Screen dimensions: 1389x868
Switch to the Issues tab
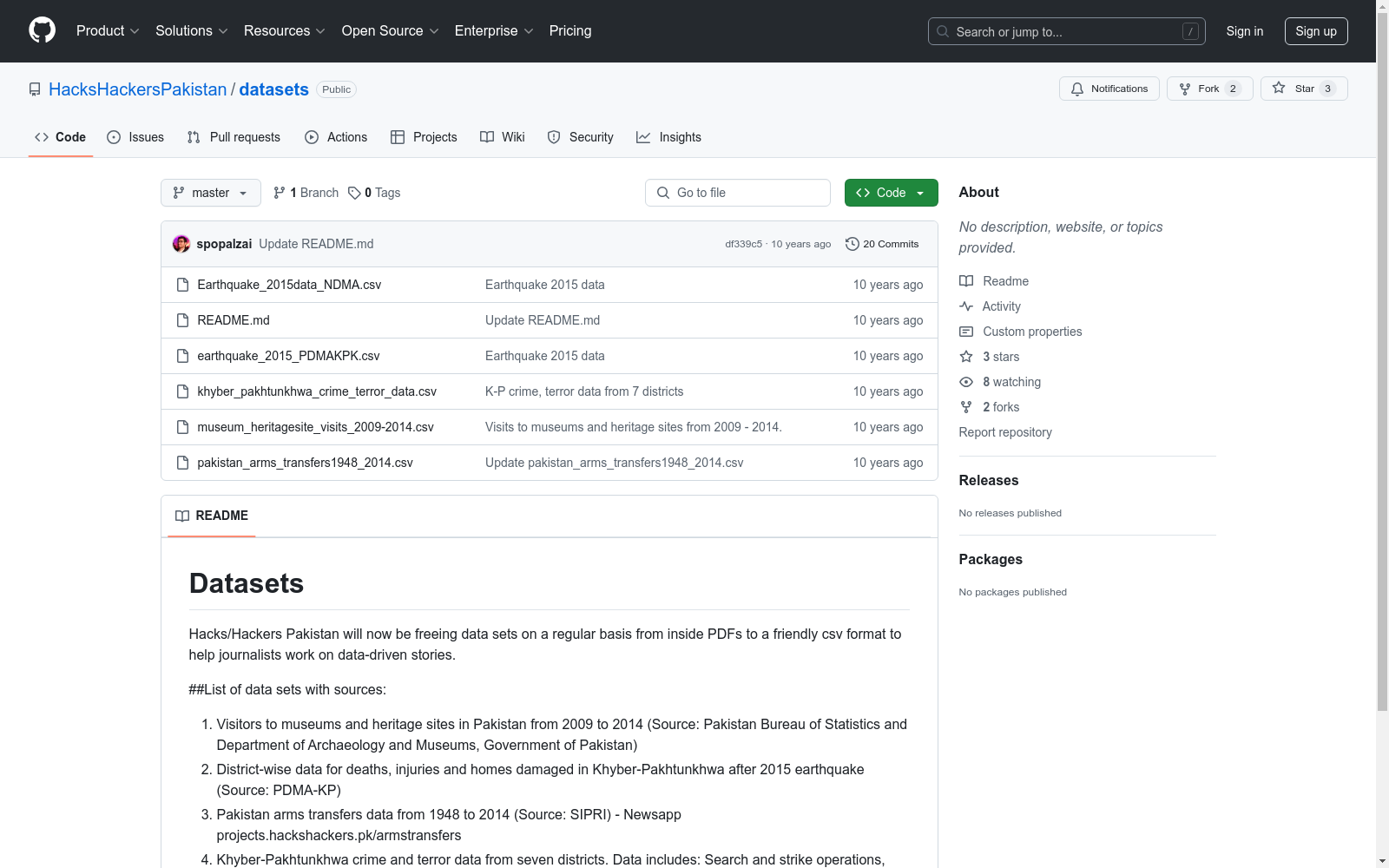pyautogui.click(x=135, y=137)
